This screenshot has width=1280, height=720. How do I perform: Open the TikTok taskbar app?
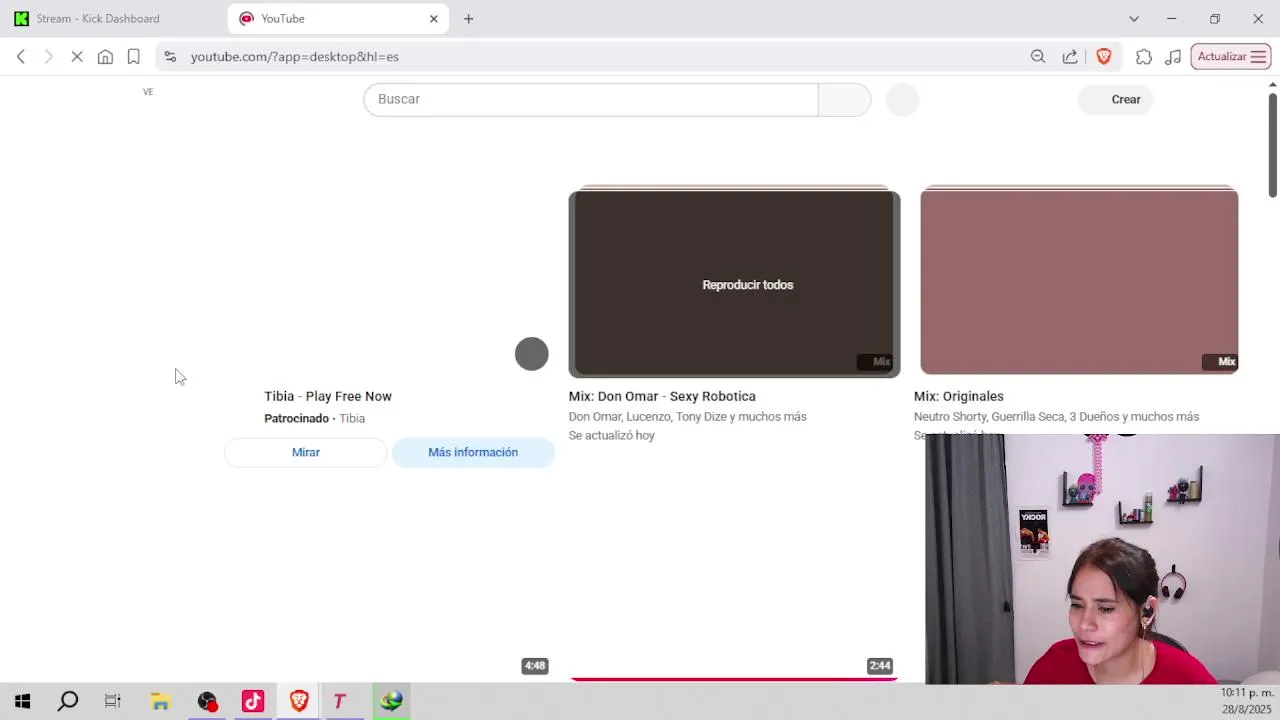(x=253, y=702)
